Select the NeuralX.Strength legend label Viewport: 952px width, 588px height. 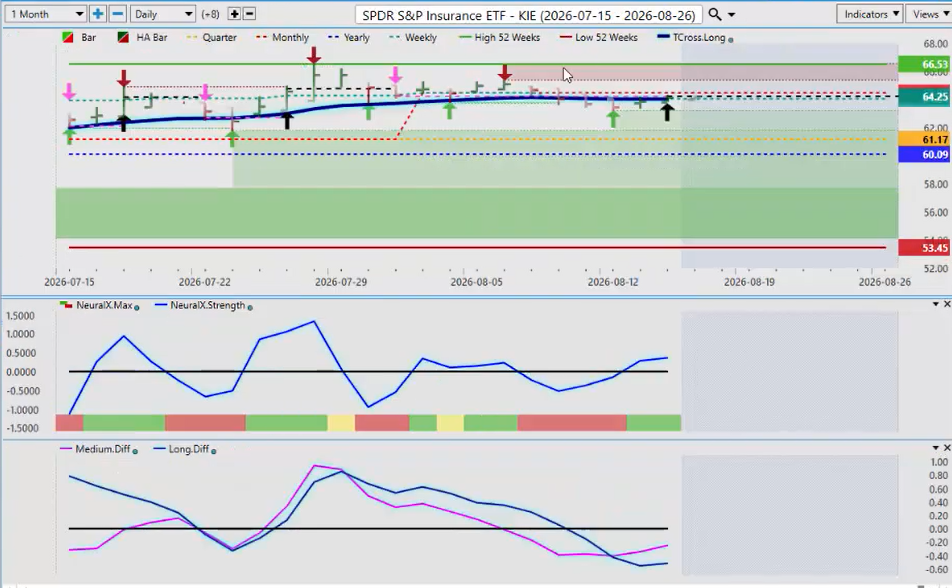pyautogui.click(x=208, y=306)
